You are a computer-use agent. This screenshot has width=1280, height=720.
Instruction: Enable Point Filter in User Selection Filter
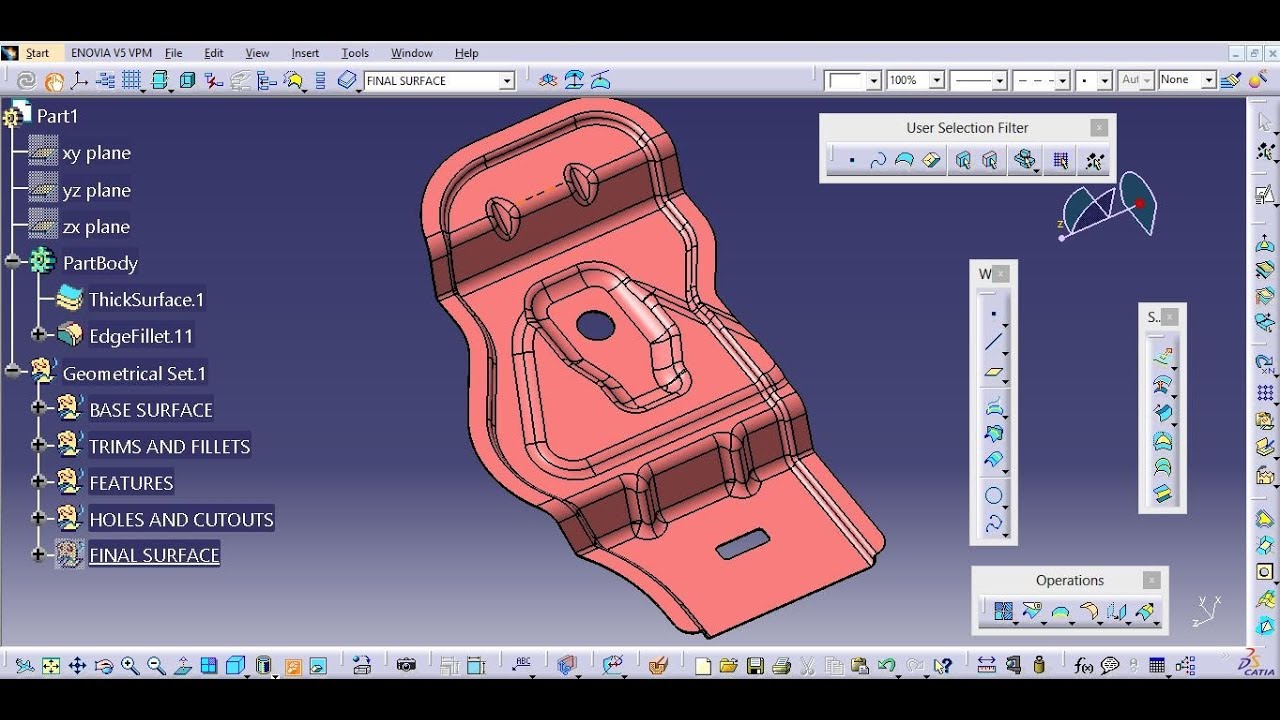[851, 160]
